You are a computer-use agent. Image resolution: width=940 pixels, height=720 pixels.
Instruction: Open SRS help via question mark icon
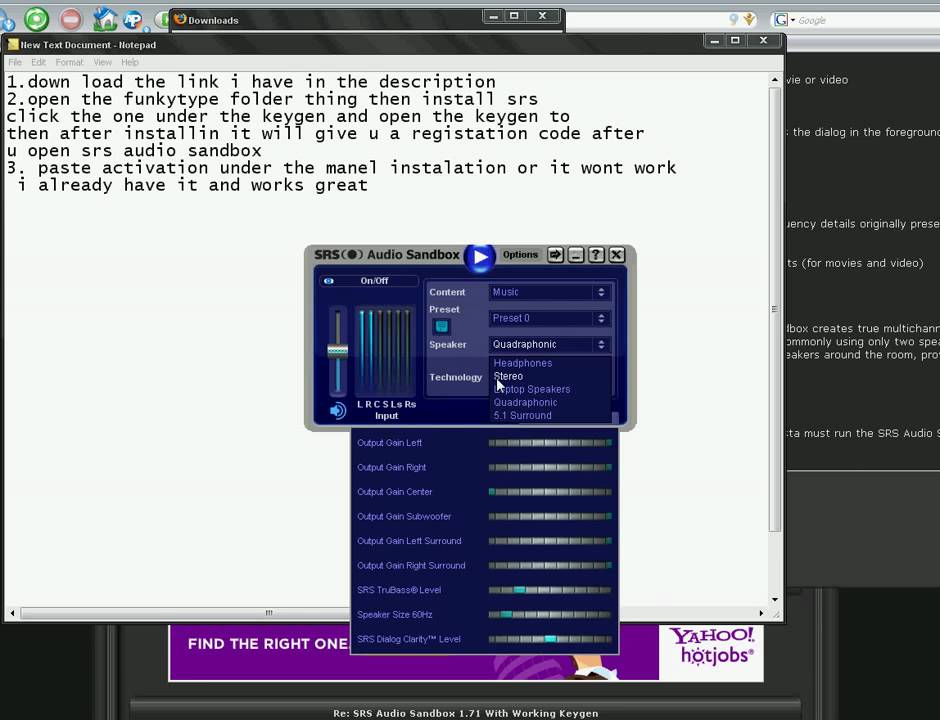(596, 255)
